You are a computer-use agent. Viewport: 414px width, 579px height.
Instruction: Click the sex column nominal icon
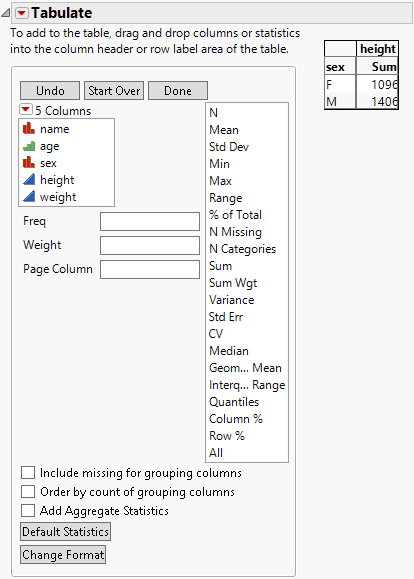pyautogui.click(x=29, y=162)
